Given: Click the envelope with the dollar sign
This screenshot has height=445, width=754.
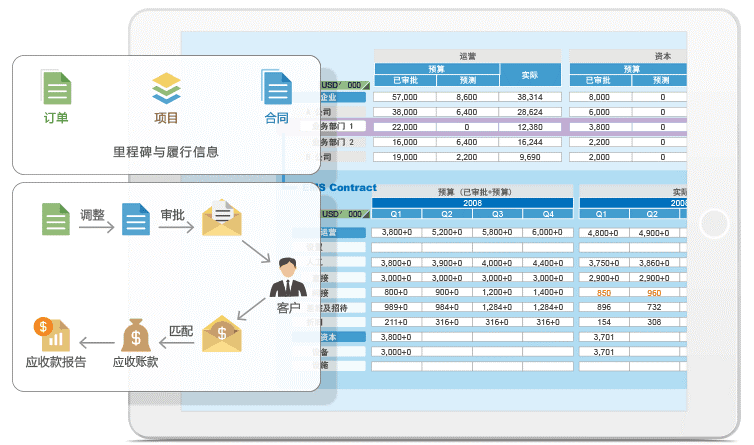Looking at the screenshot, I should tap(221, 334).
